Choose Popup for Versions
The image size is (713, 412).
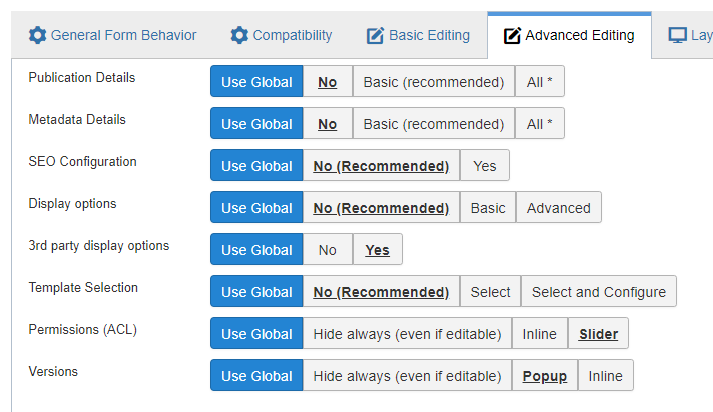[x=545, y=376]
